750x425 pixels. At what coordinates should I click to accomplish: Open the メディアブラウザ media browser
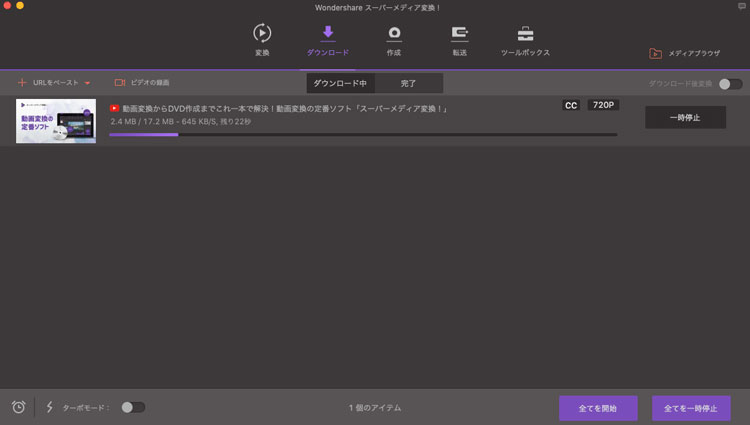point(684,53)
